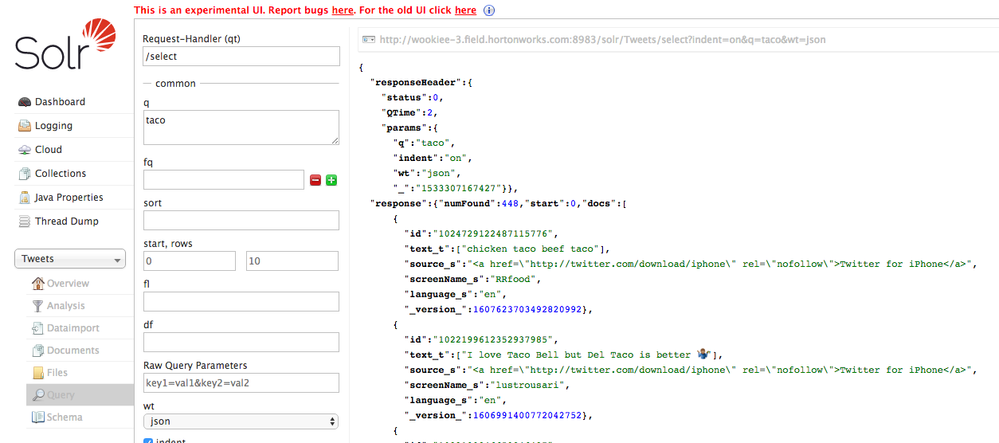Click the 'here' link to report bugs

[342, 10]
